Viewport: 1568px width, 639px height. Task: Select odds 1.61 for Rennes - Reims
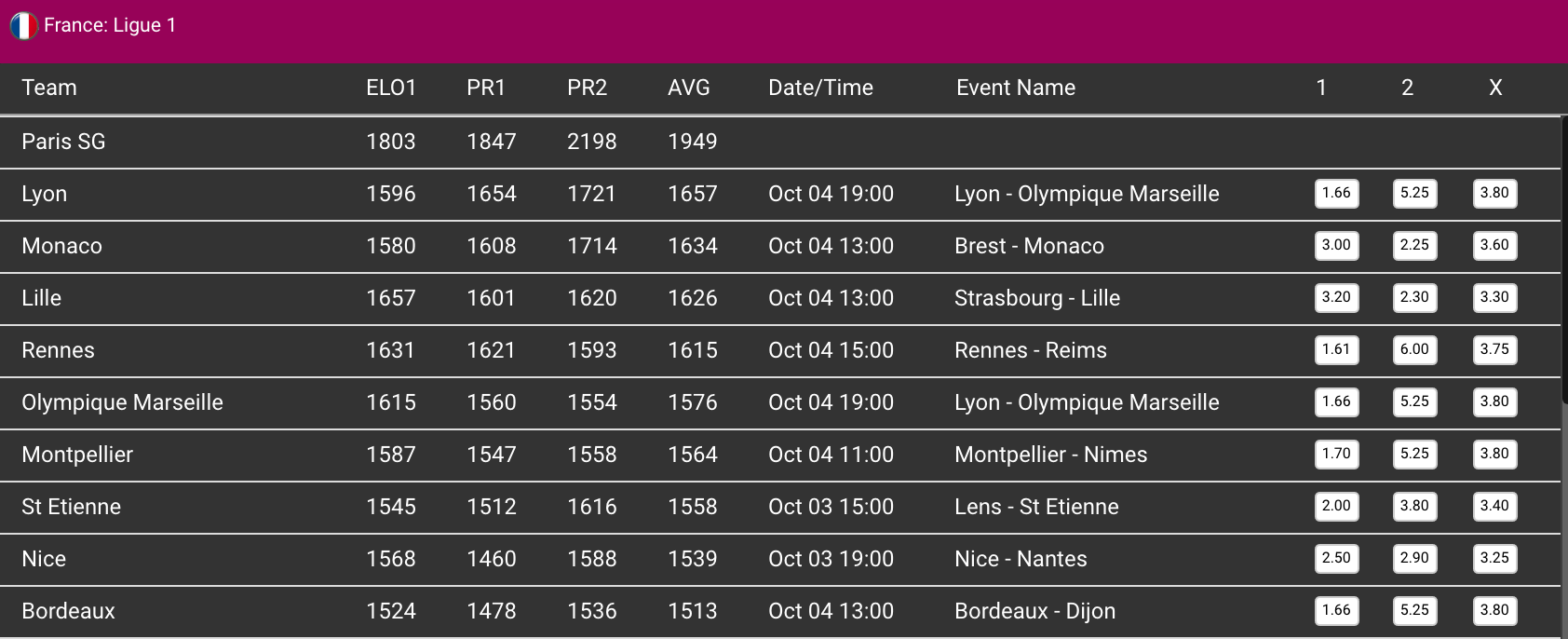1336,350
